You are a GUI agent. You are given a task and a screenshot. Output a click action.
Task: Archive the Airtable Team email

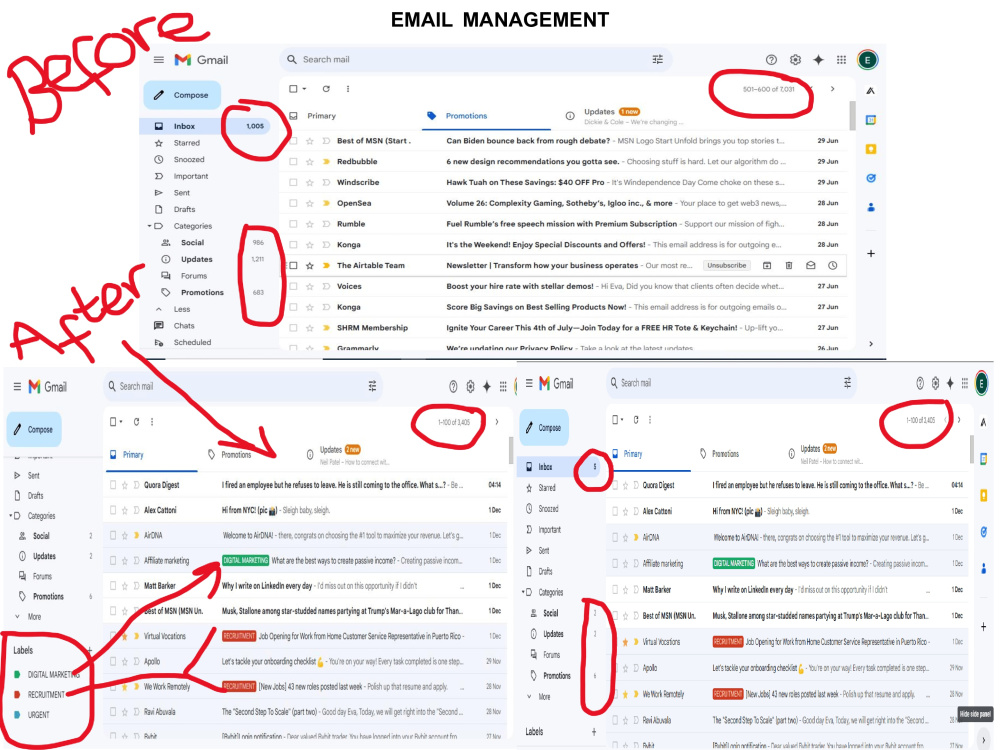767,265
